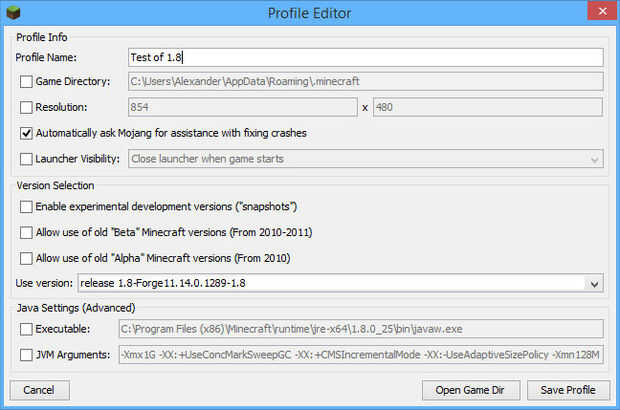Click the Java executable path field
The height and width of the screenshot is (410, 620).
pyautogui.click(x=361, y=329)
